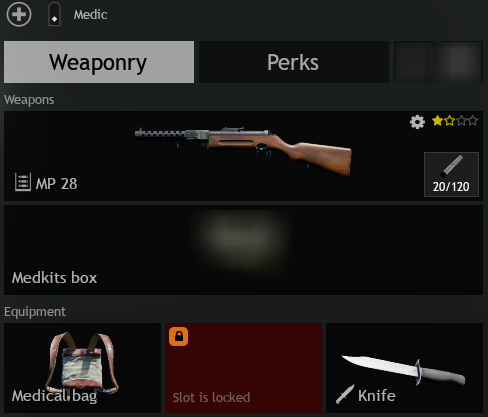Click the orange padlock icon
Screen dimensions: 488x417
(178, 336)
